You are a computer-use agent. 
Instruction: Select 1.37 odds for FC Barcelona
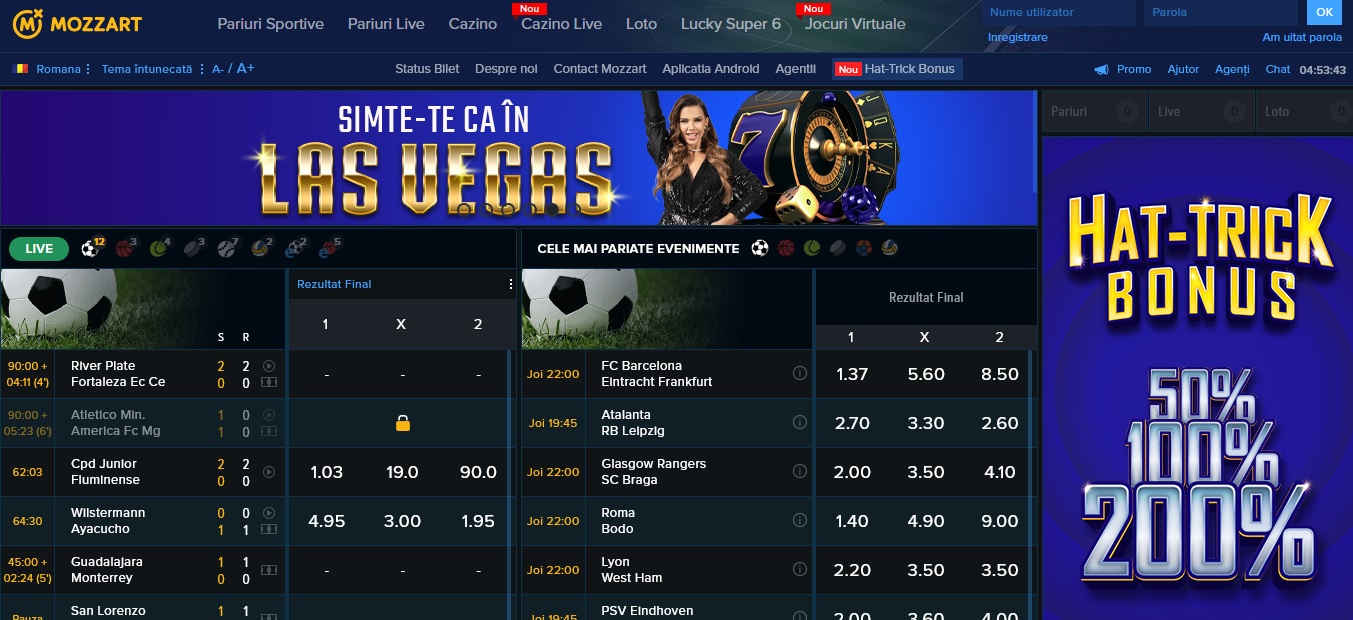coord(851,374)
